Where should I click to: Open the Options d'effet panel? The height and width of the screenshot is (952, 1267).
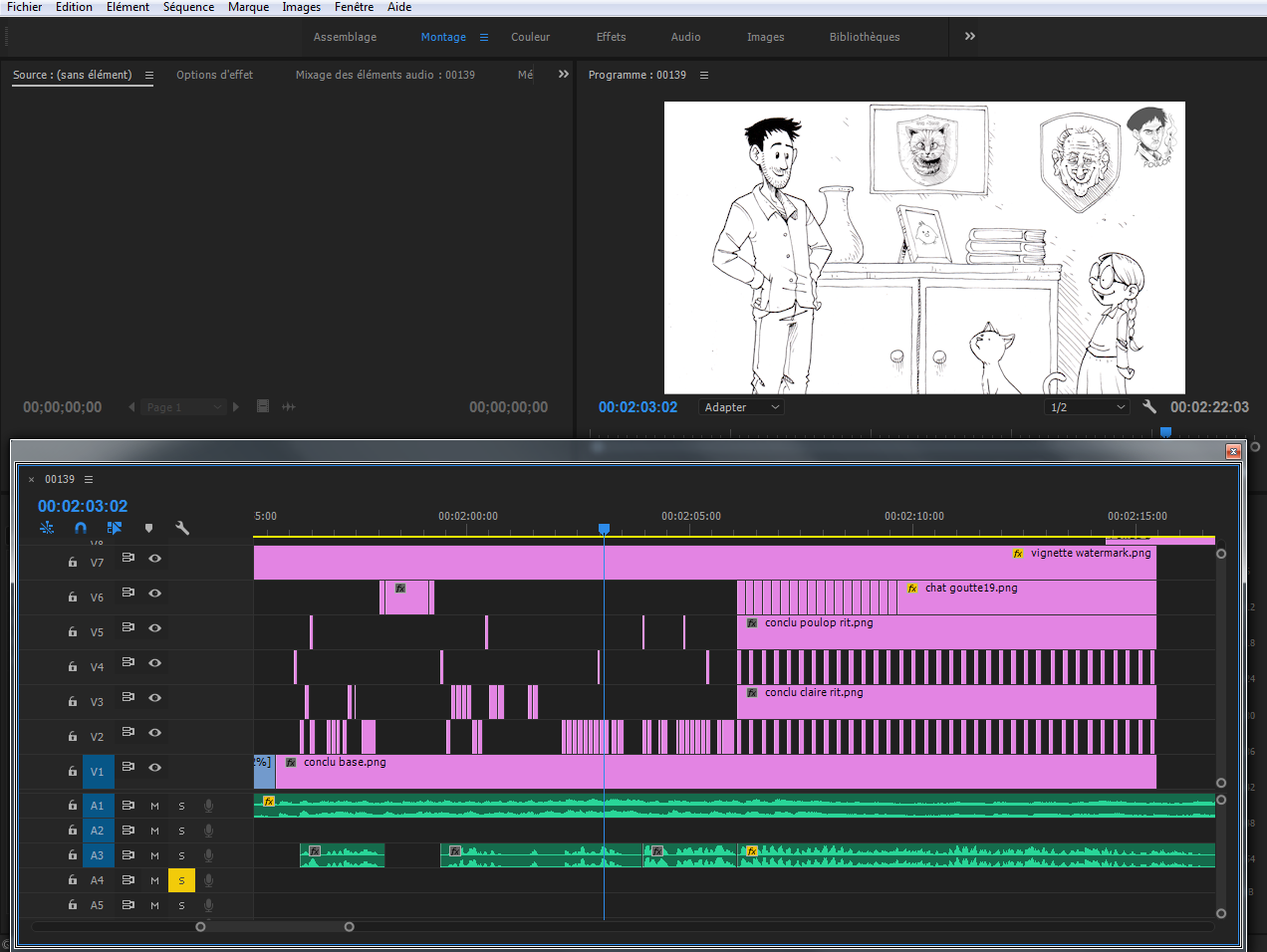pos(214,75)
